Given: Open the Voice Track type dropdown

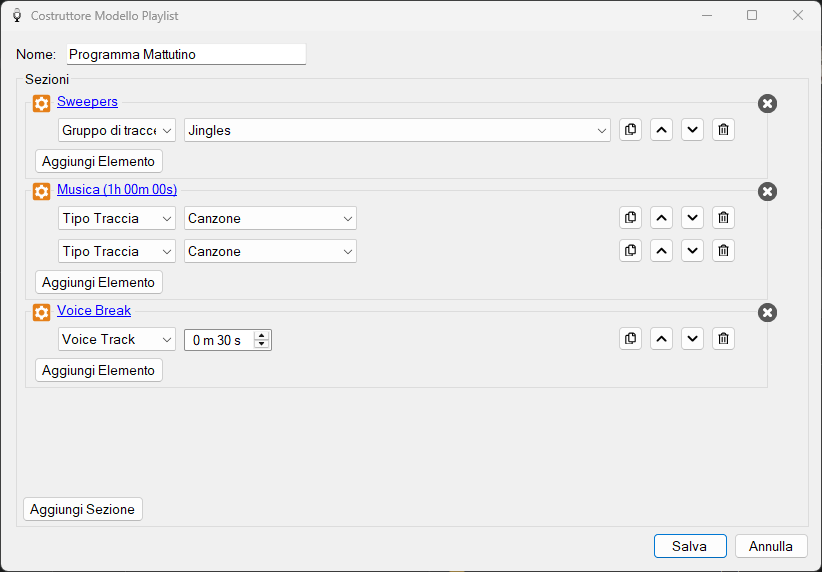Looking at the screenshot, I should tap(116, 339).
